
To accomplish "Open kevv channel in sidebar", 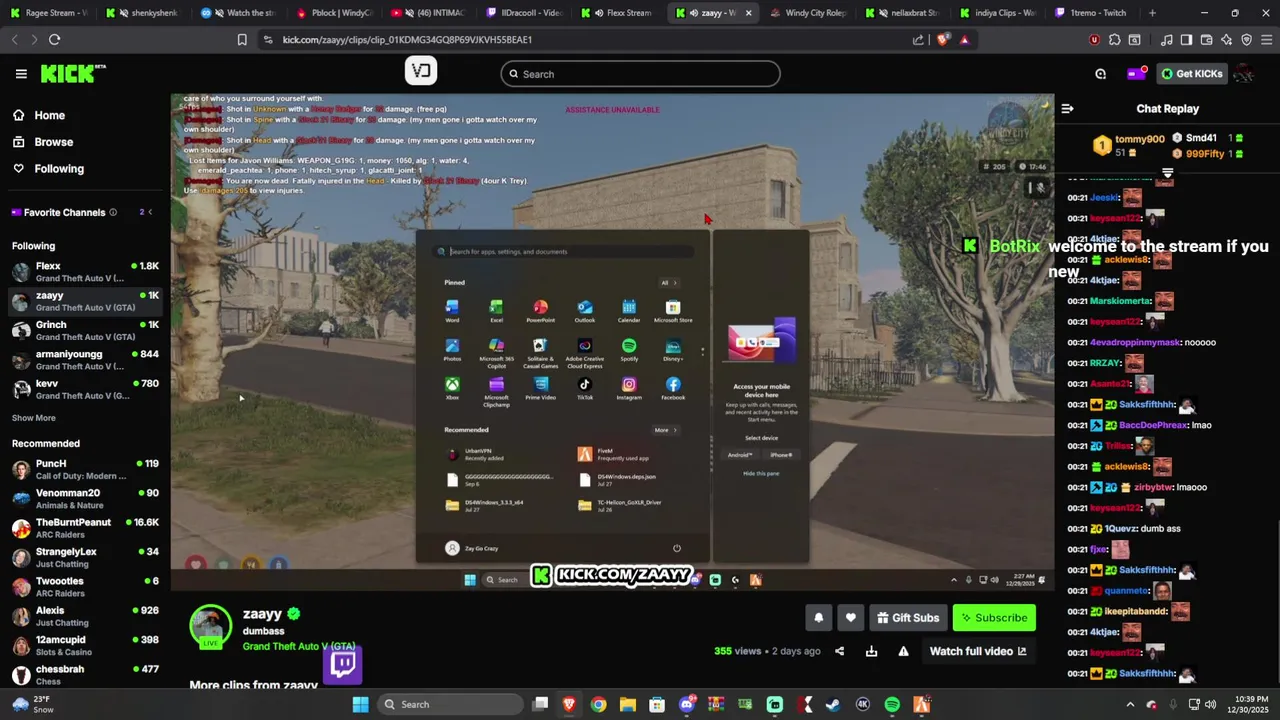I will [x=85, y=389].
